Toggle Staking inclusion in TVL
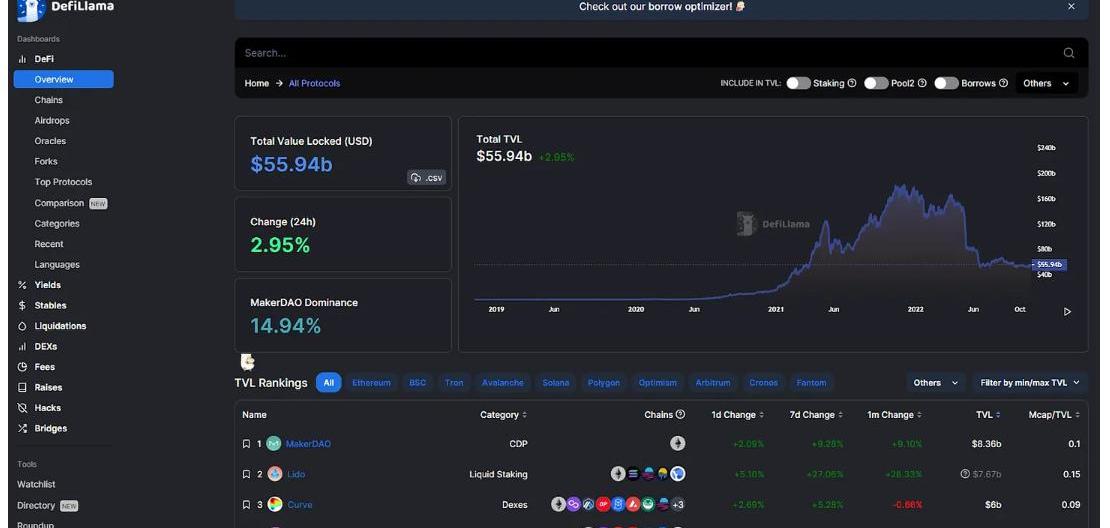Image resolution: width=1110 pixels, height=528 pixels. [797, 83]
